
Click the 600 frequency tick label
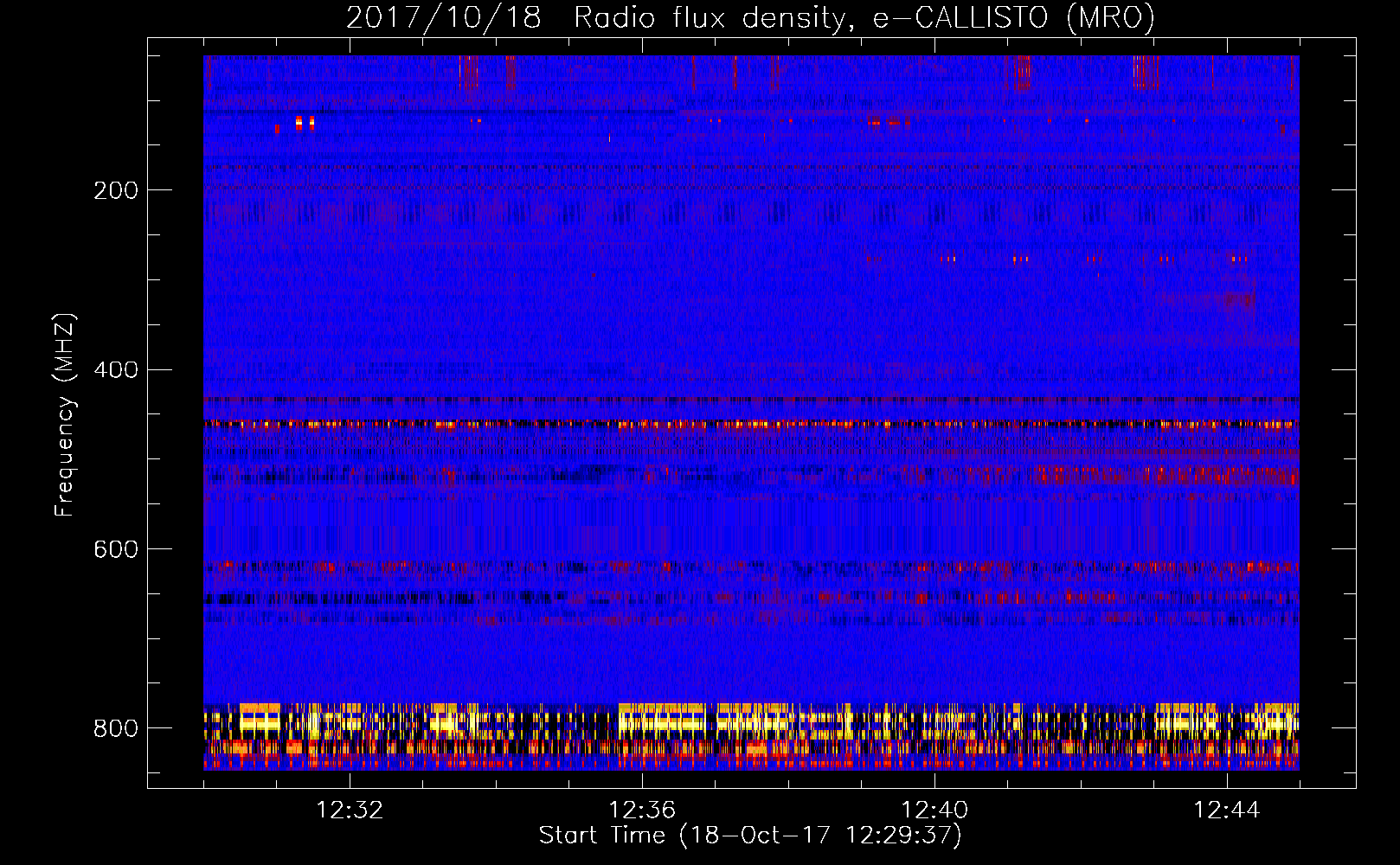116,549
